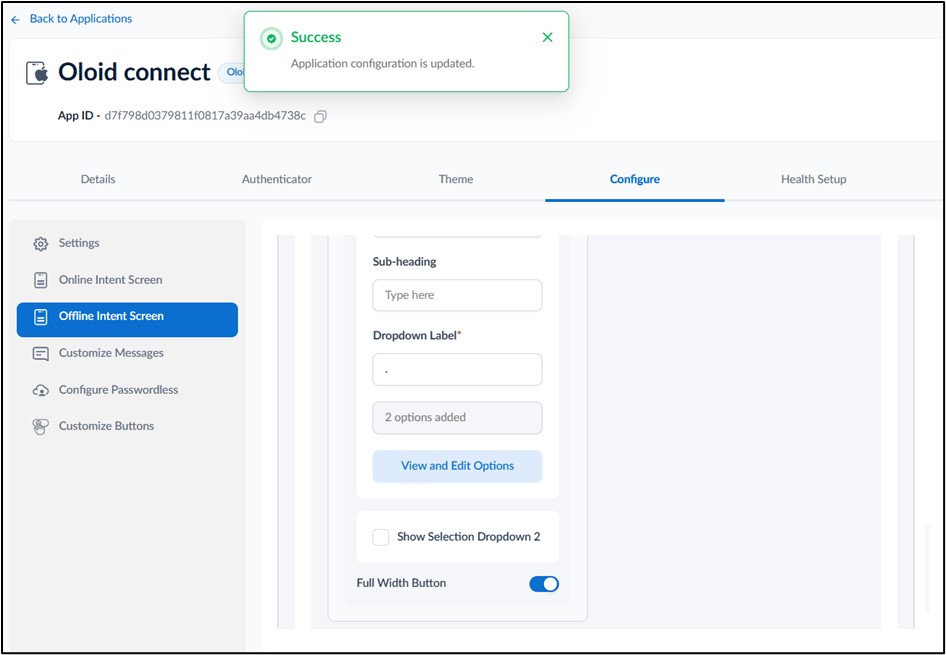Image resolution: width=946 pixels, height=655 pixels.
Task: Select the Configure tab
Action: pos(635,179)
